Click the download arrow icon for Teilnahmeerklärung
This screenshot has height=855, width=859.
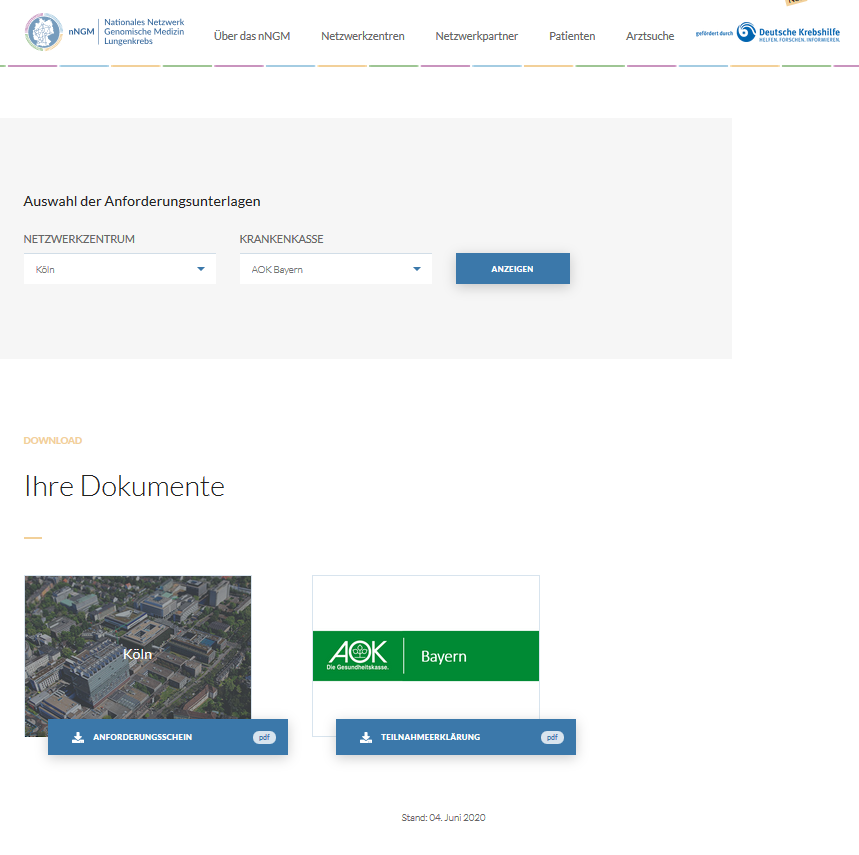366,737
